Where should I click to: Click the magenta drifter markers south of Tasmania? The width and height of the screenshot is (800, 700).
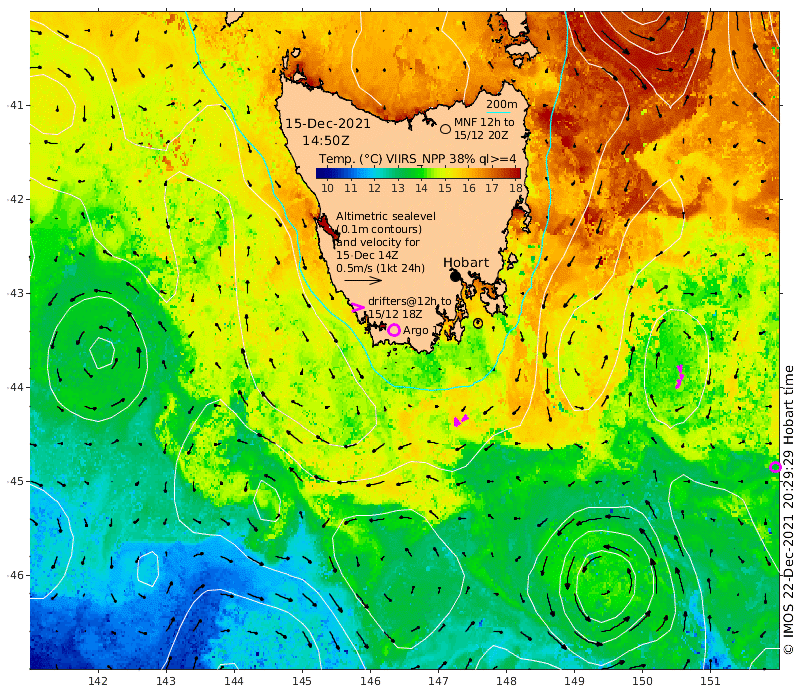click(x=461, y=420)
